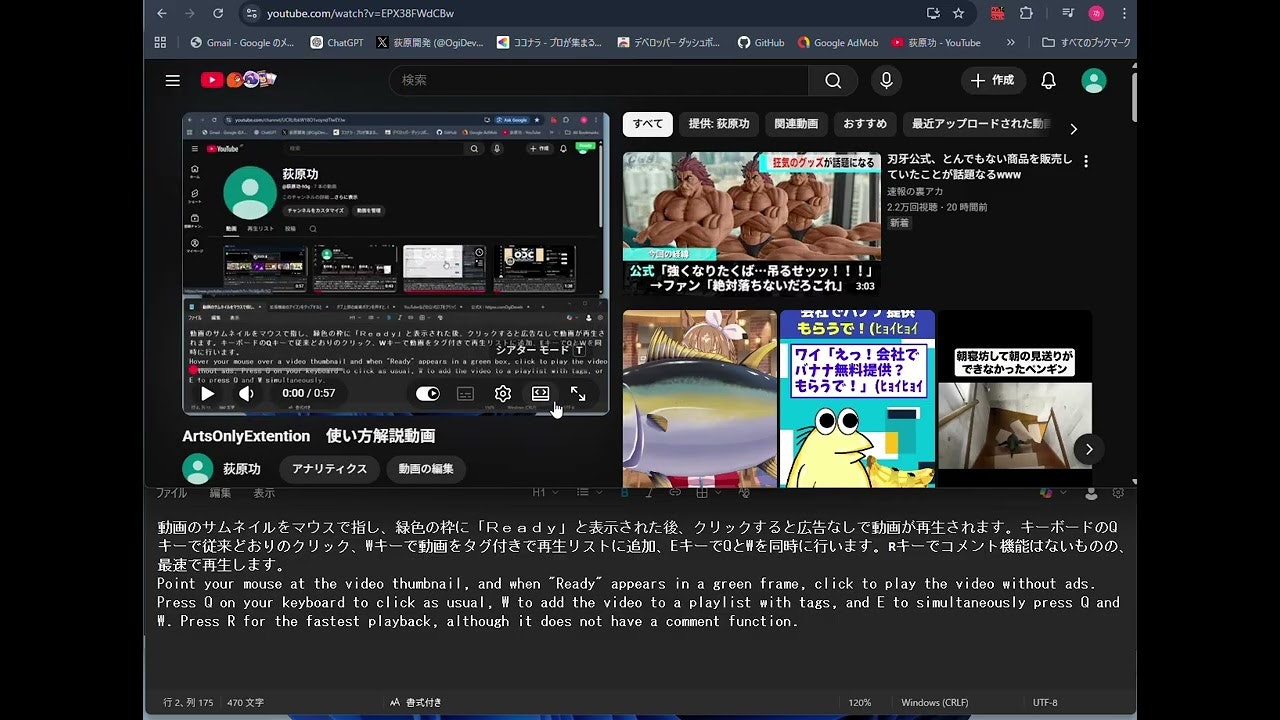Apply italic formatting in the editor
This screenshot has height=720, width=1280.
(649, 492)
